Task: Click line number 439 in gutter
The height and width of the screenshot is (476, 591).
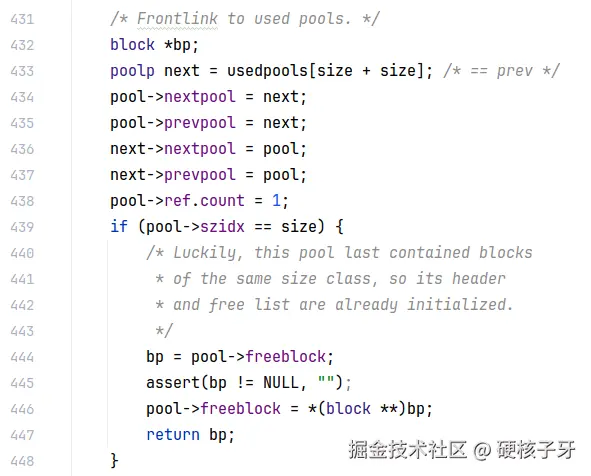Action: point(22,227)
